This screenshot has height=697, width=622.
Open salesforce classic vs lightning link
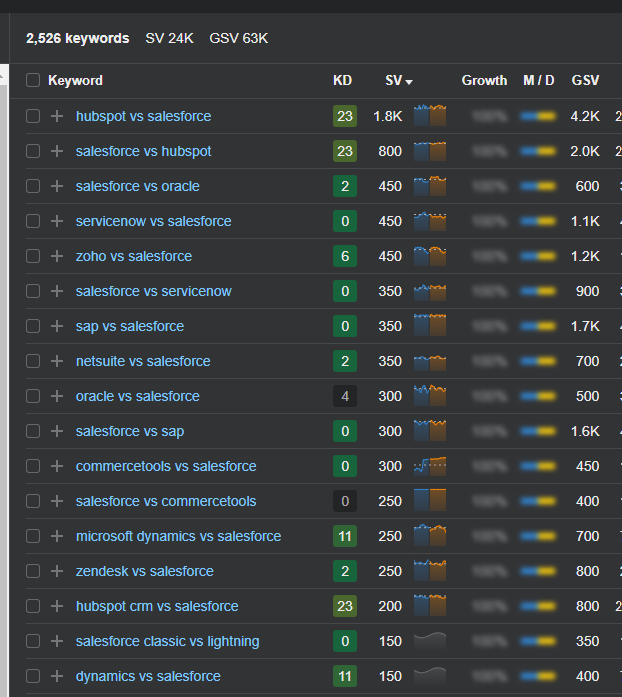(x=167, y=641)
